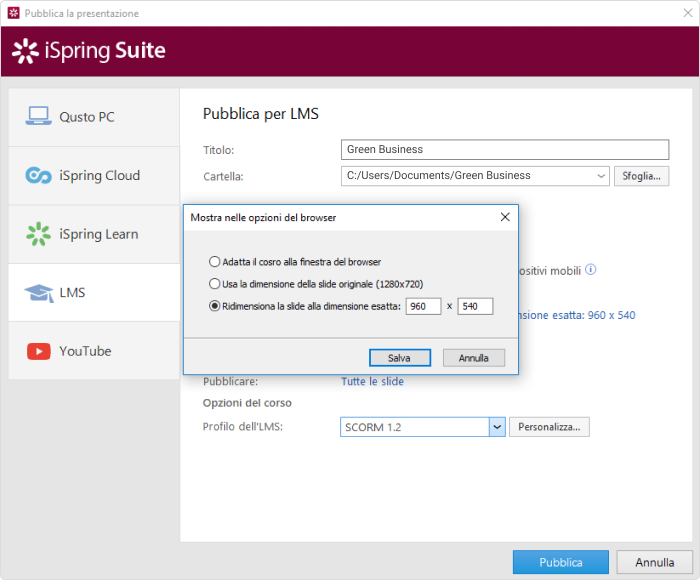
Task: Click the window title app icon
Action: pyautogui.click(x=13, y=13)
